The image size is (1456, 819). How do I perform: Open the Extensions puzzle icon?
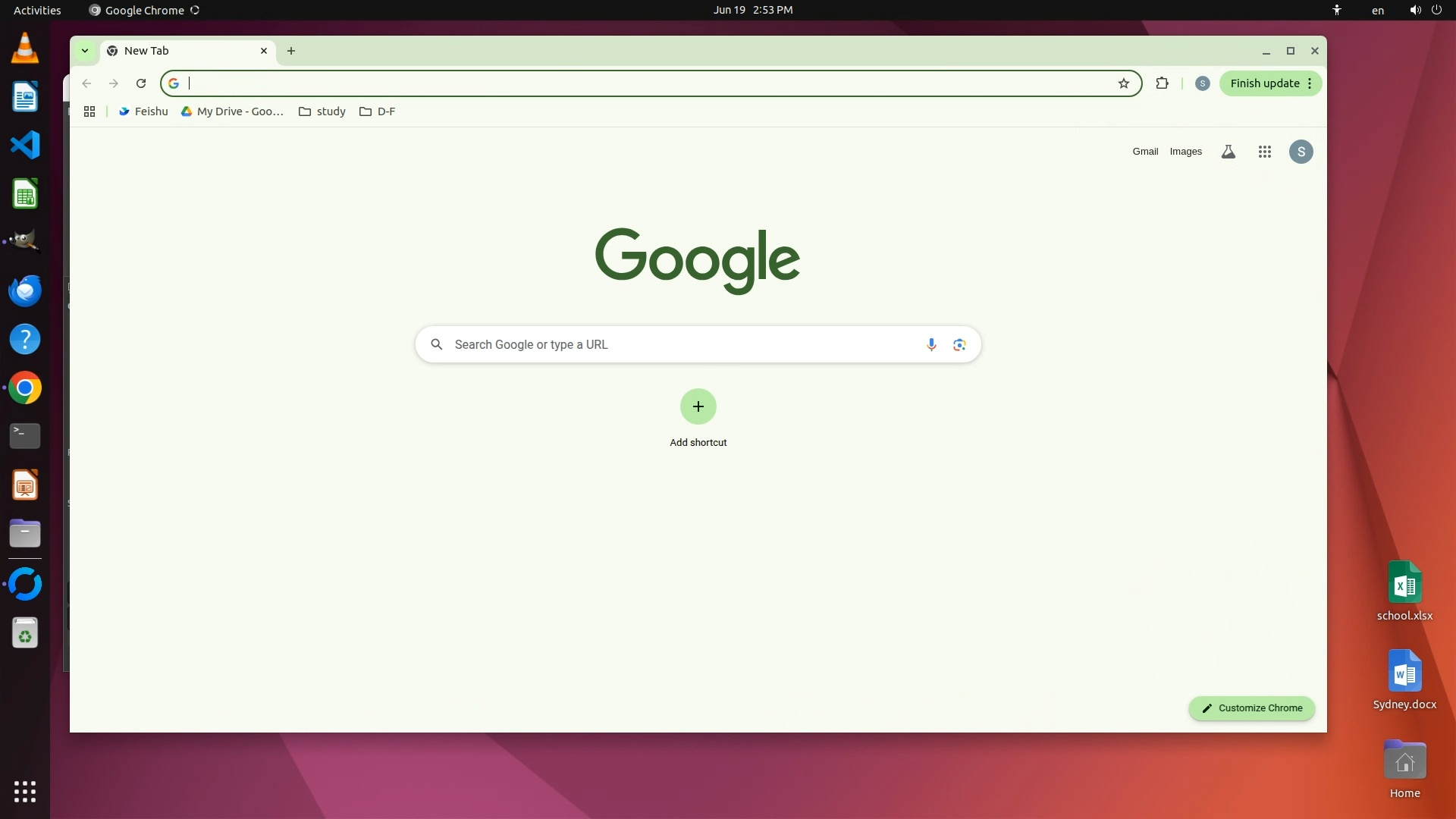click(x=1162, y=83)
